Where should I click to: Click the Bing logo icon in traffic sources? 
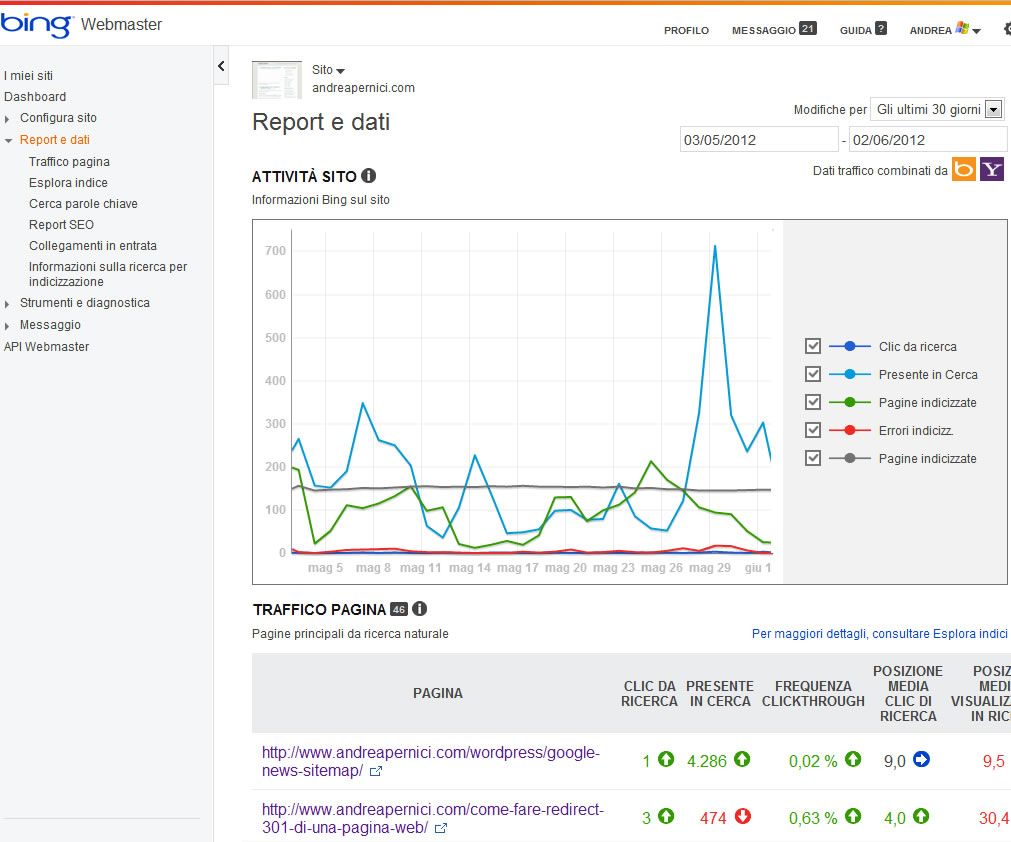964,169
